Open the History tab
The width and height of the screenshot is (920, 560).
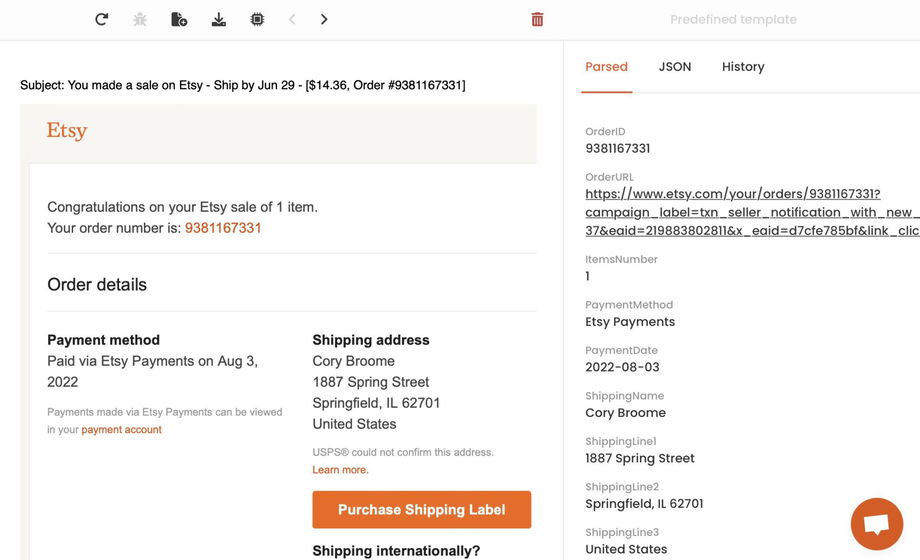click(x=743, y=67)
